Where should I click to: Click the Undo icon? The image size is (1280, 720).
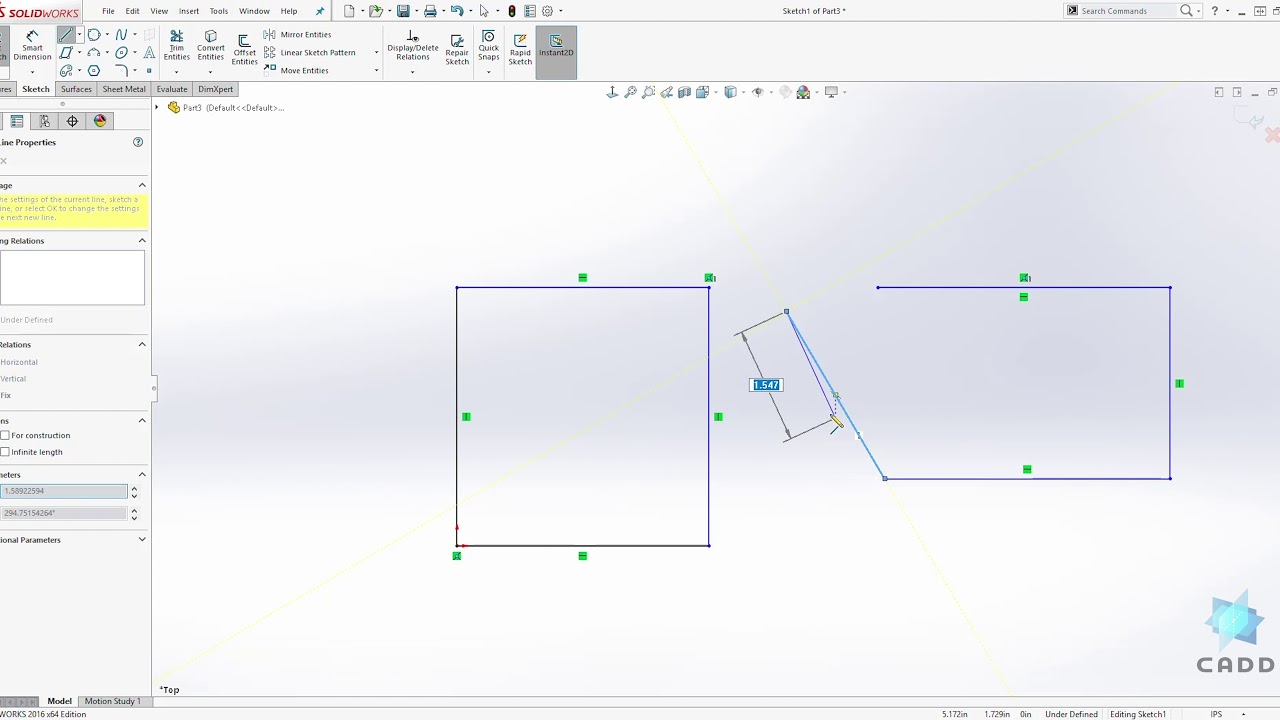(457, 11)
